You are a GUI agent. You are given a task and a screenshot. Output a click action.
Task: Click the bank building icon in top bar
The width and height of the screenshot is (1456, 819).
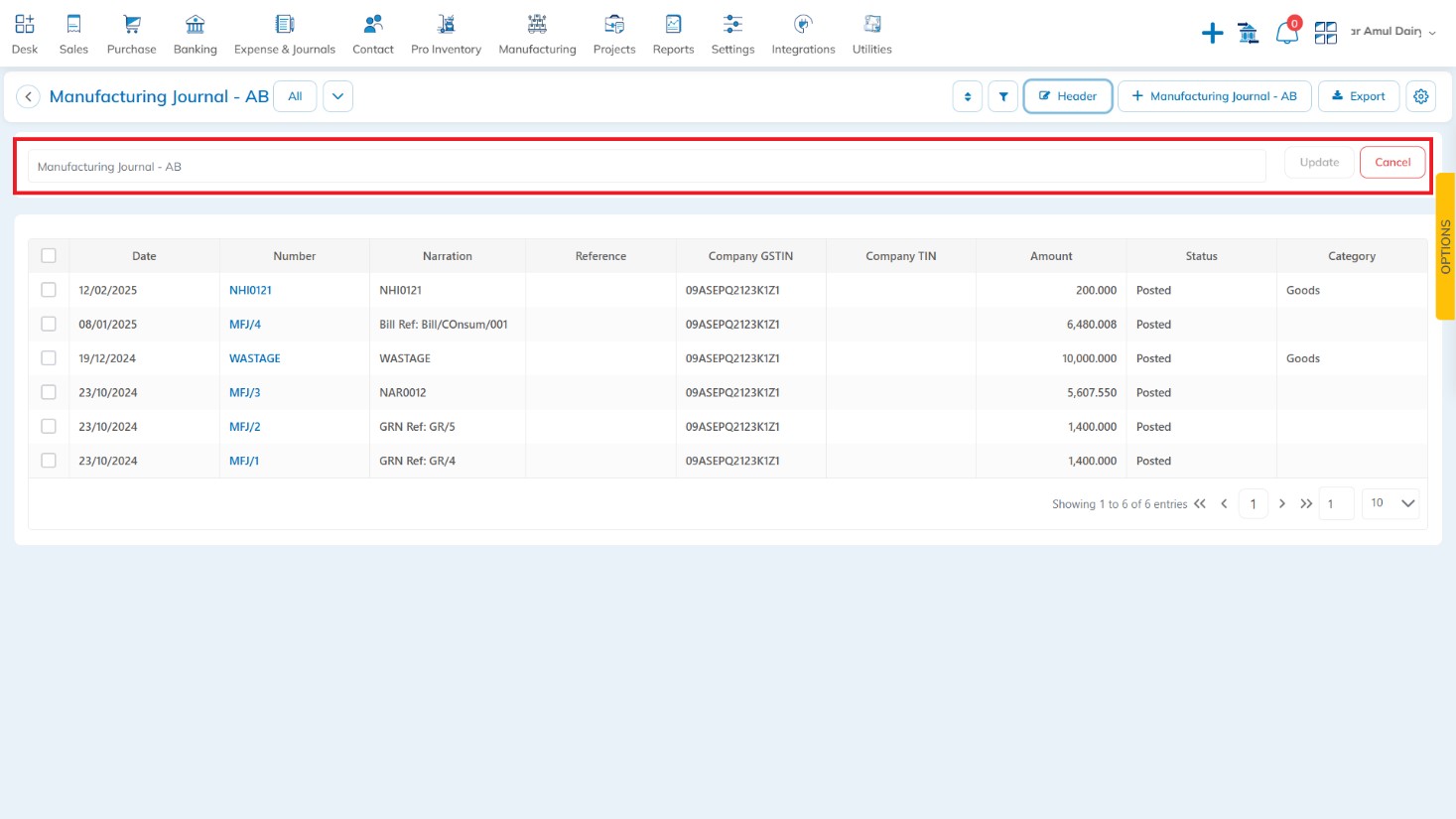tap(1249, 34)
